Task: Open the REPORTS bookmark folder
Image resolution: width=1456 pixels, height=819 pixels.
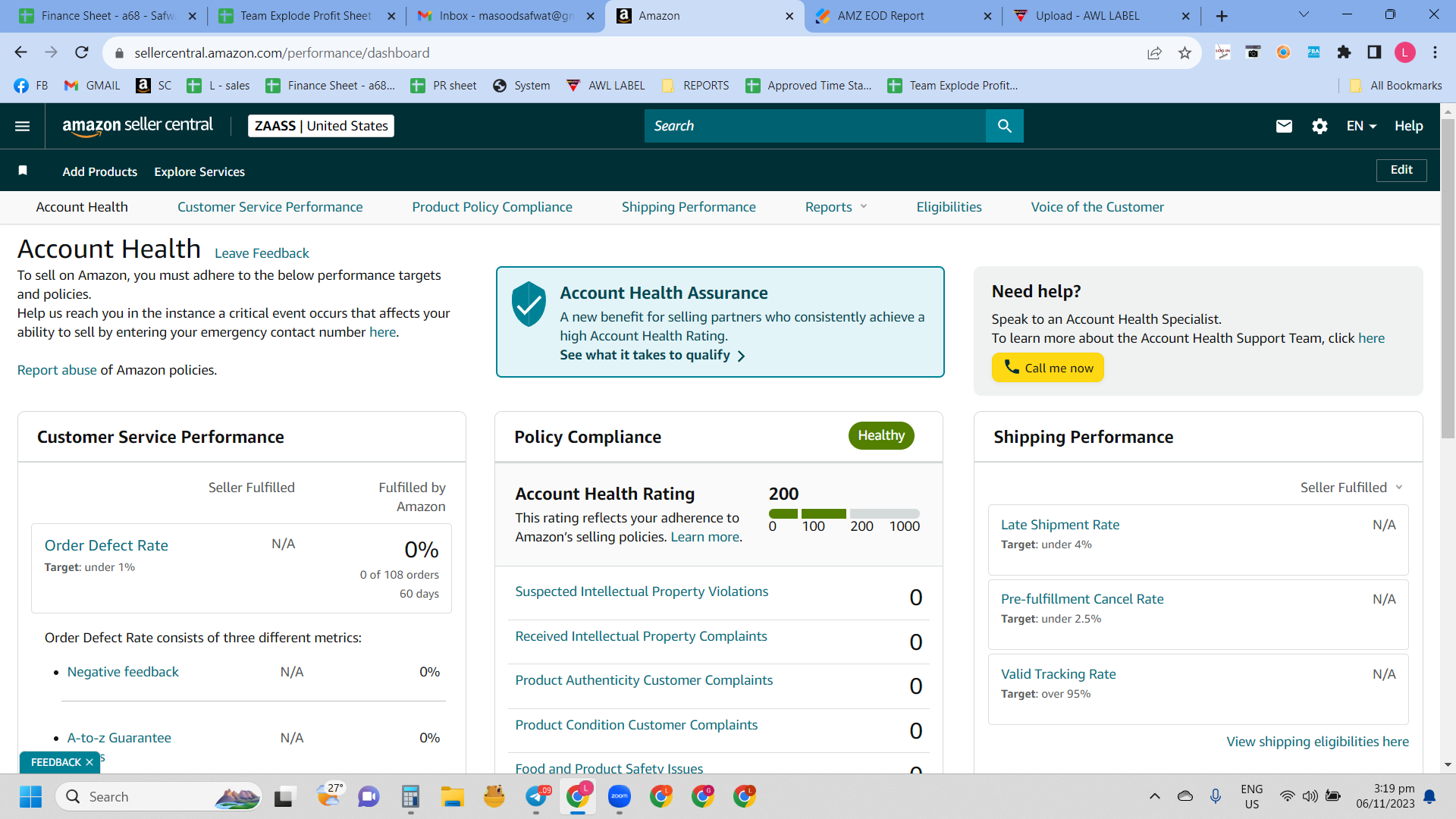Action: pyautogui.click(x=695, y=86)
